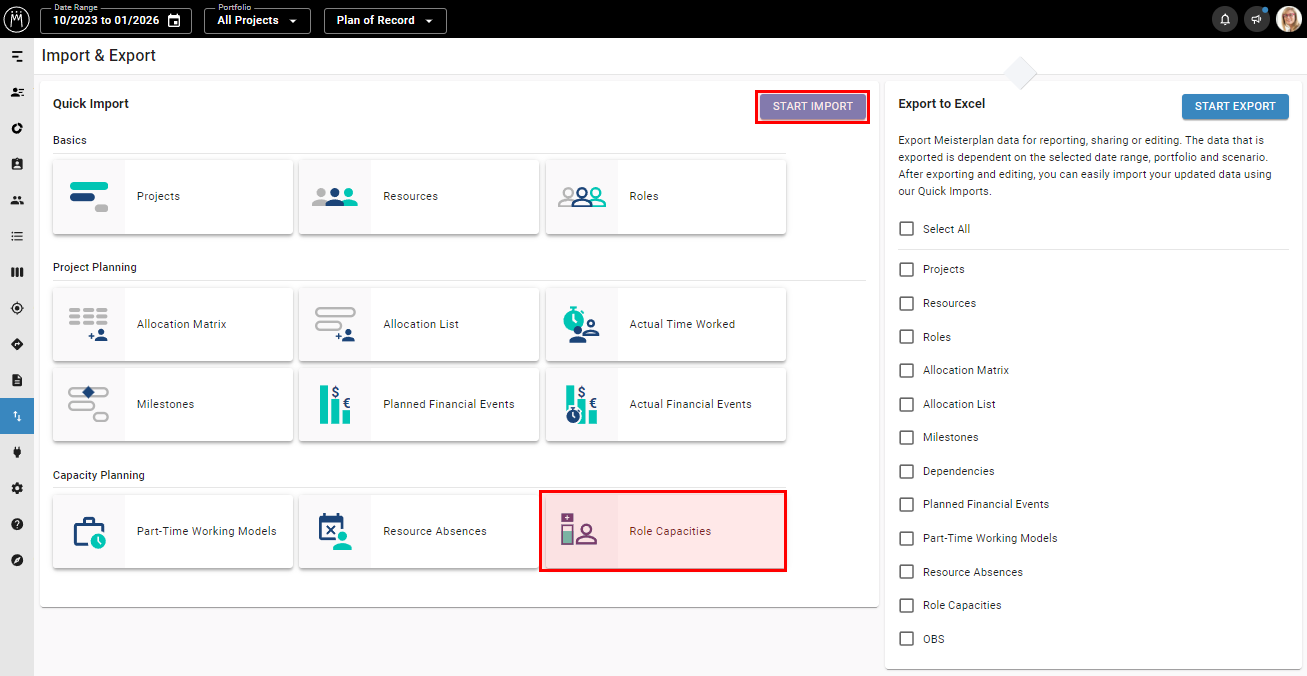Open the donut chart icon in the sidebar
The height and width of the screenshot is (676, 1307).
pyautogui.click(x=17, y=128)
